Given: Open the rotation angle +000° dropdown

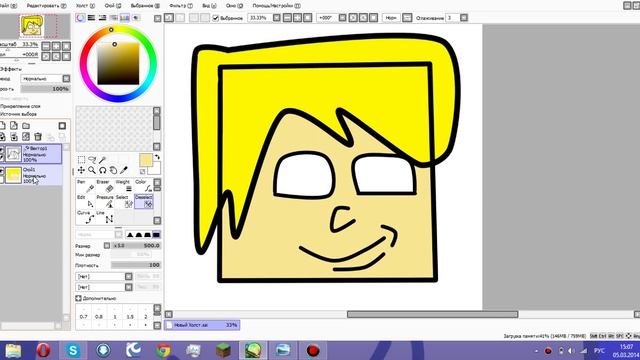Looking at the screenshot, I should tap(342, 18).
